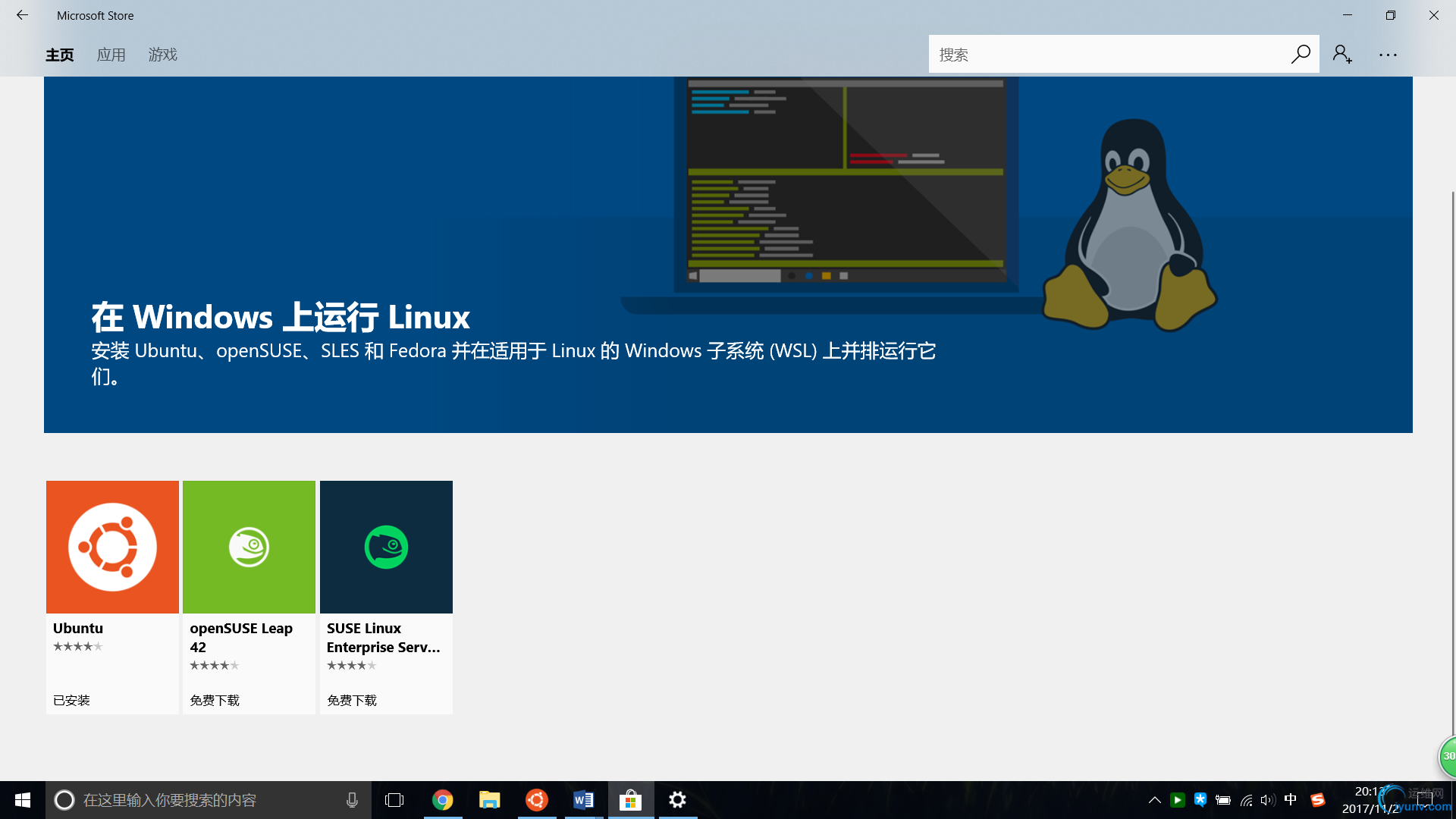Screen dimensions: 1456x819
Task: Click the SUSE Linux Enterprise Serv... title
Action: [383, 638]
